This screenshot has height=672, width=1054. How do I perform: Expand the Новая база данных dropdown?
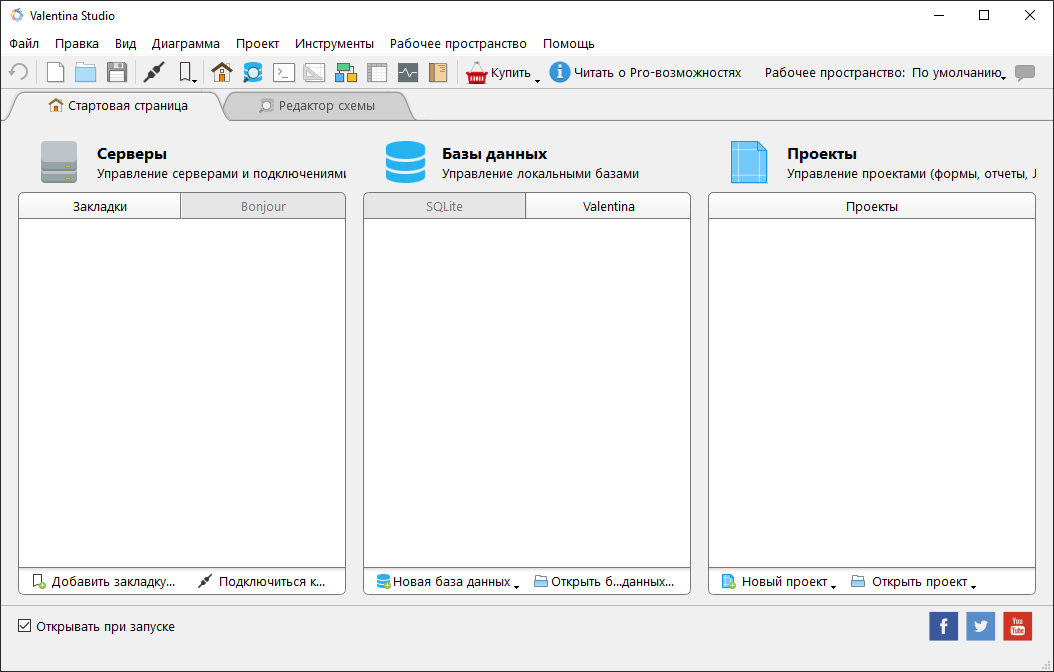(x=516, y=584)
